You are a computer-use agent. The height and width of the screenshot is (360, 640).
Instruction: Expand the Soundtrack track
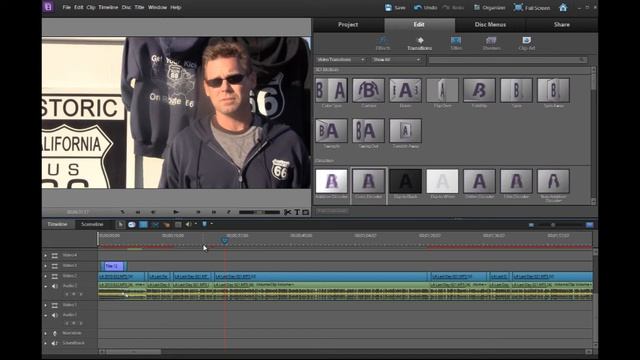coord(46,343)
